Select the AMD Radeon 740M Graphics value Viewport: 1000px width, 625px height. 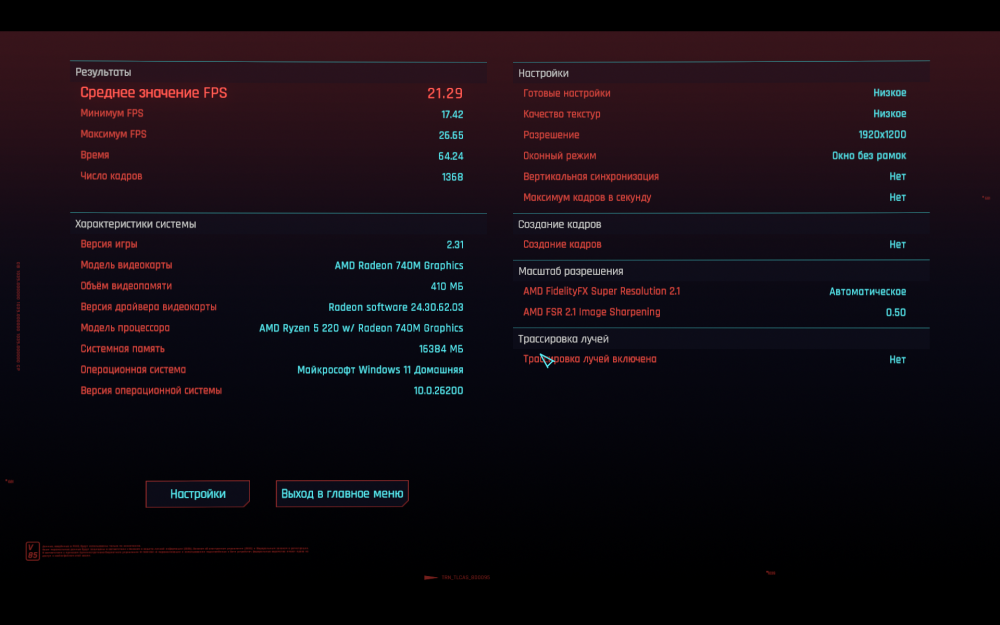pyautogui.click(x=399, y=265)
